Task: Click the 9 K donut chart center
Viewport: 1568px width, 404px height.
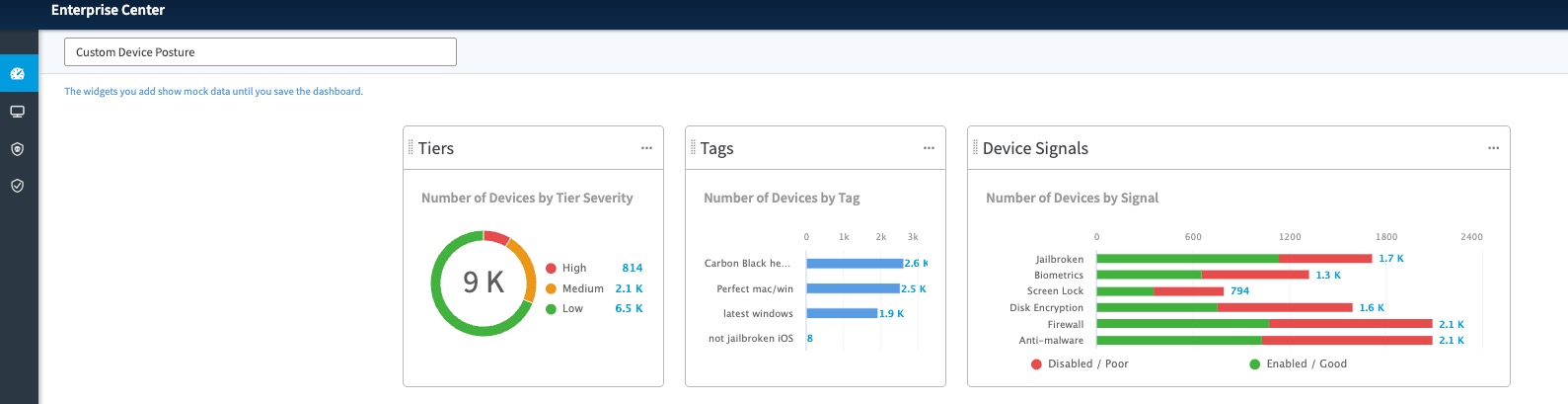Action: tap(484, 283)
